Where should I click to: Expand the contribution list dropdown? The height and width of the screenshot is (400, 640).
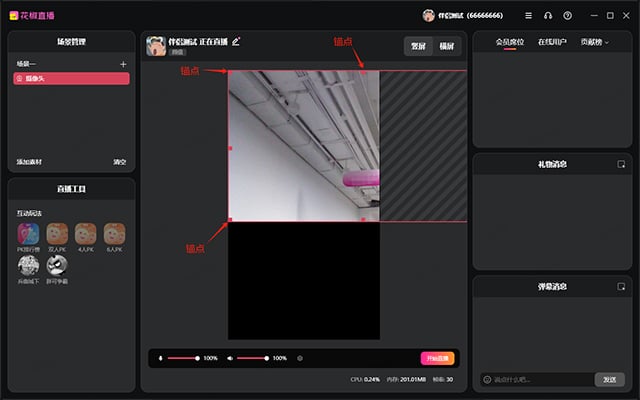point(595,42)
